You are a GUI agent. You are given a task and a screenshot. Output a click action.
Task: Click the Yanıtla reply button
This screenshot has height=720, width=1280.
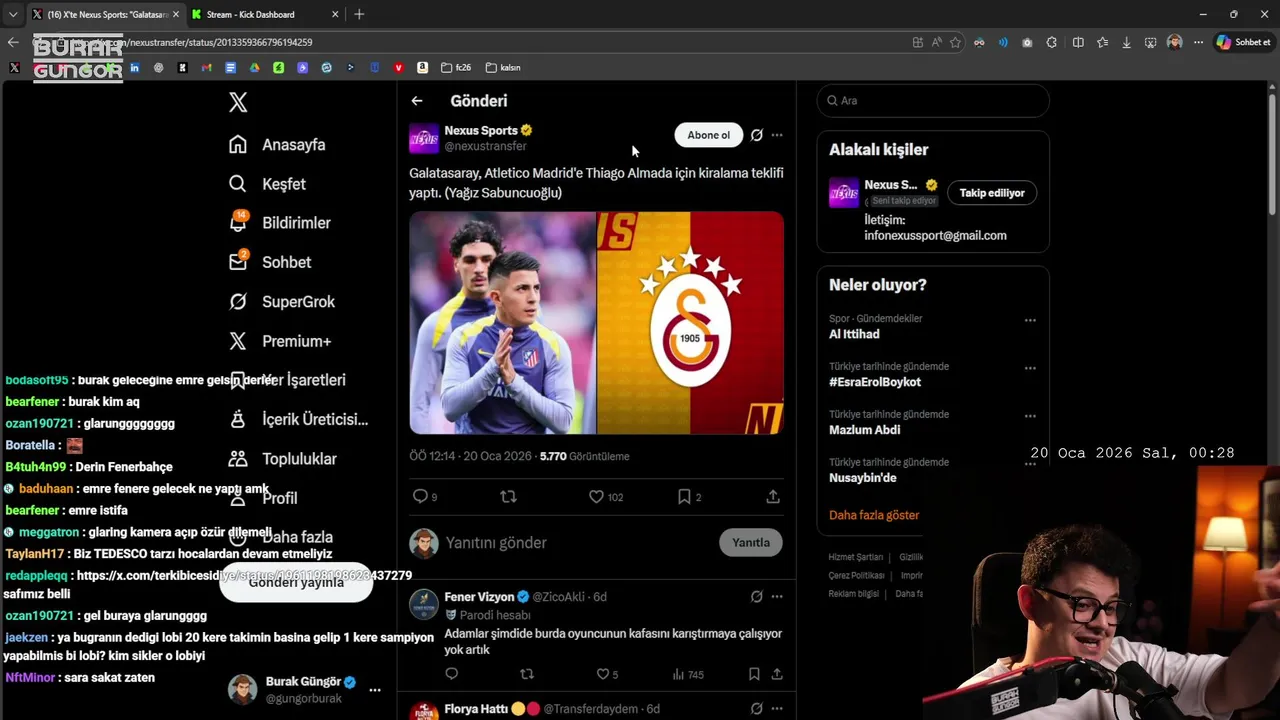(x=750, y=542)
